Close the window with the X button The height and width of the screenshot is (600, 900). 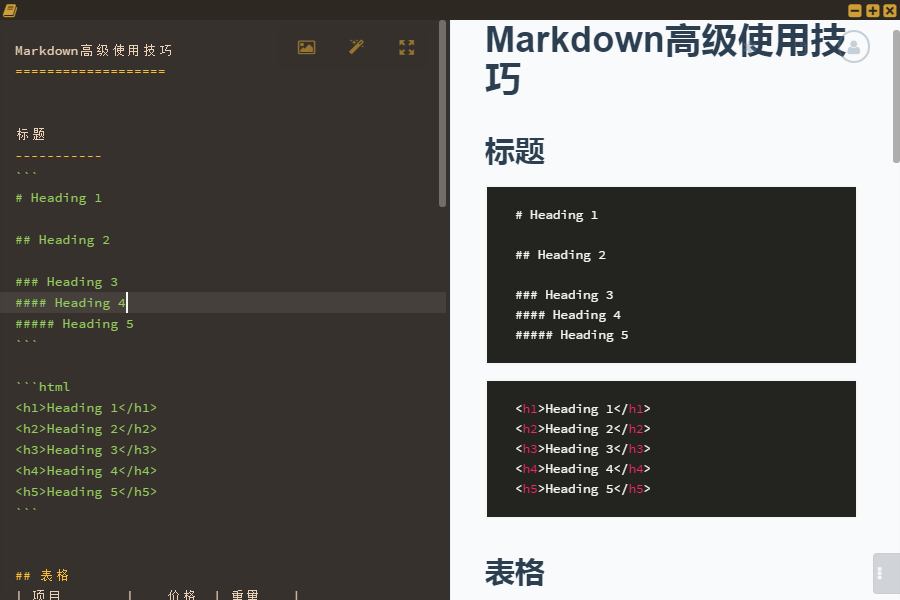click(x=890, y=10)
